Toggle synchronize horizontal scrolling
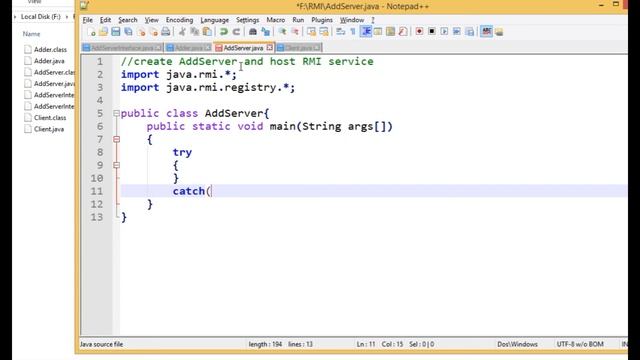640x360 pixels. click(324, 32)
